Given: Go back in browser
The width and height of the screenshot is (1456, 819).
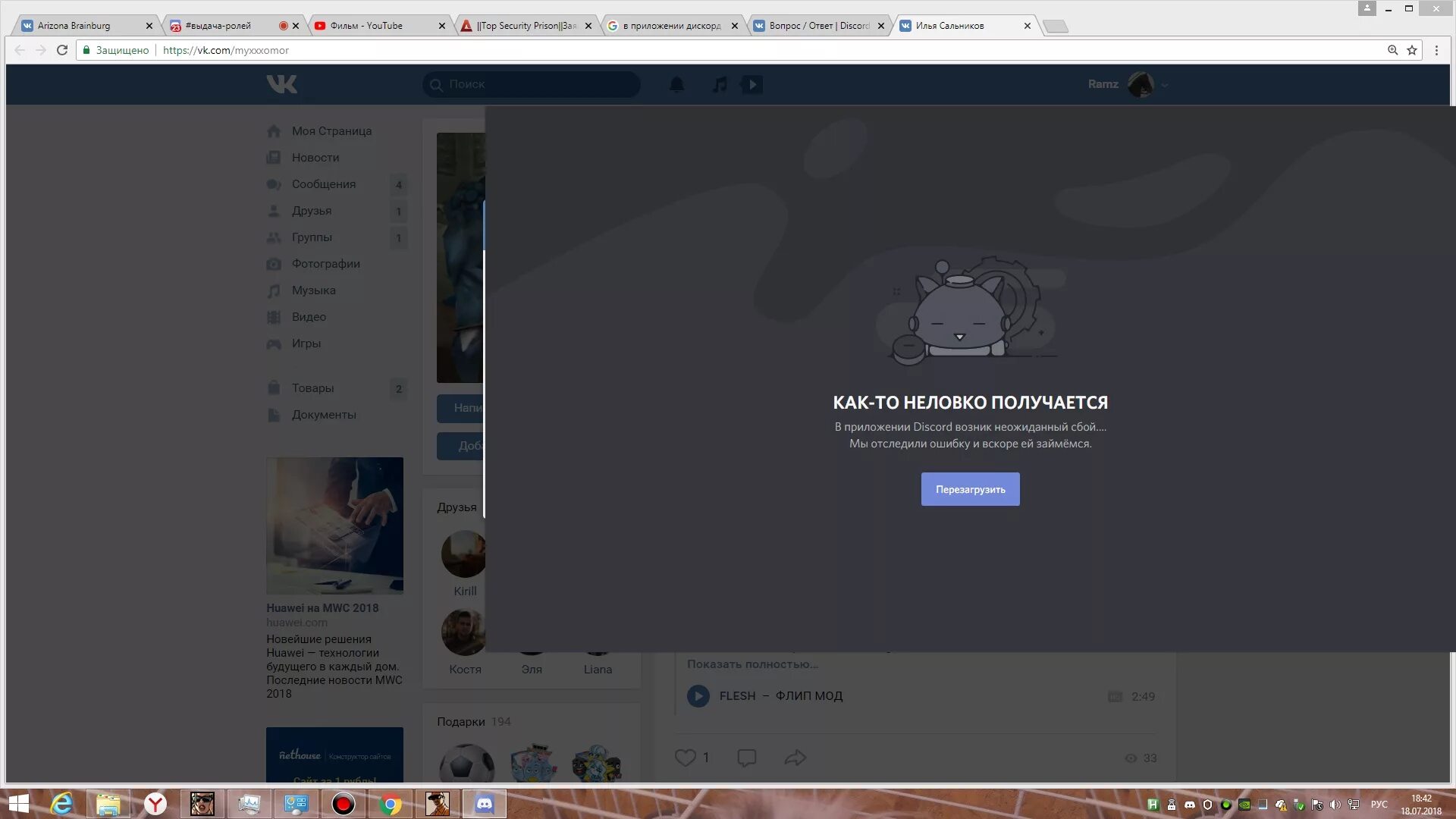Looking at the screenshot, I should (20, 50).
